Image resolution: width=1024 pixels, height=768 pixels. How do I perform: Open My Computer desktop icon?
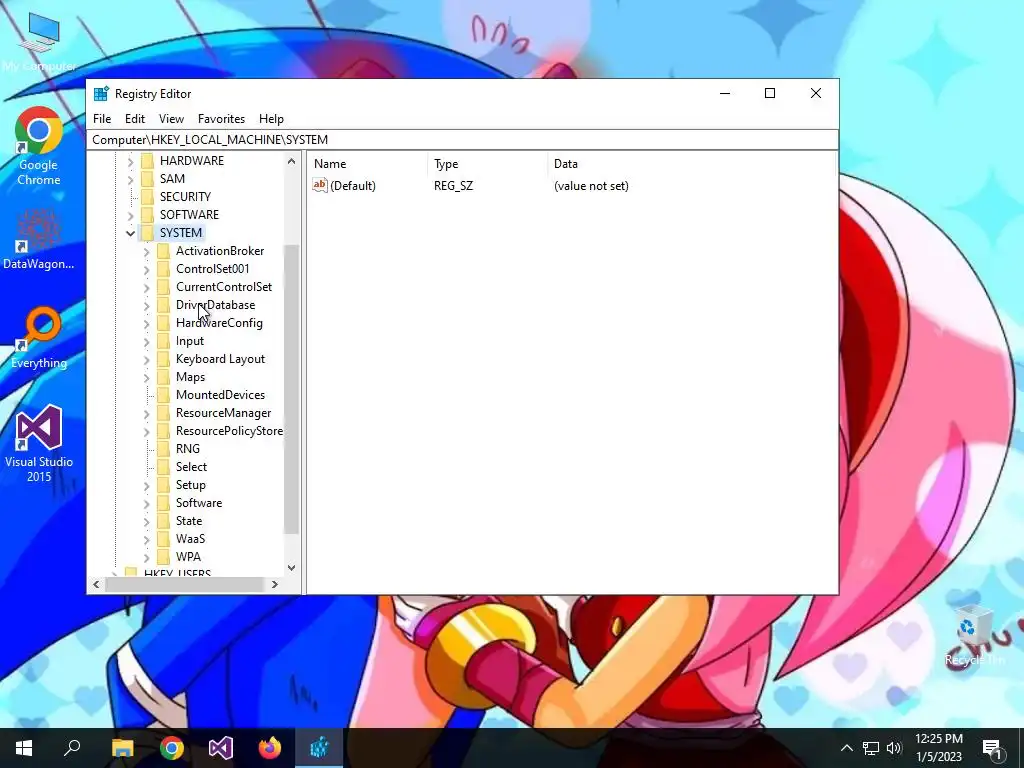click(x=39, y=44)
